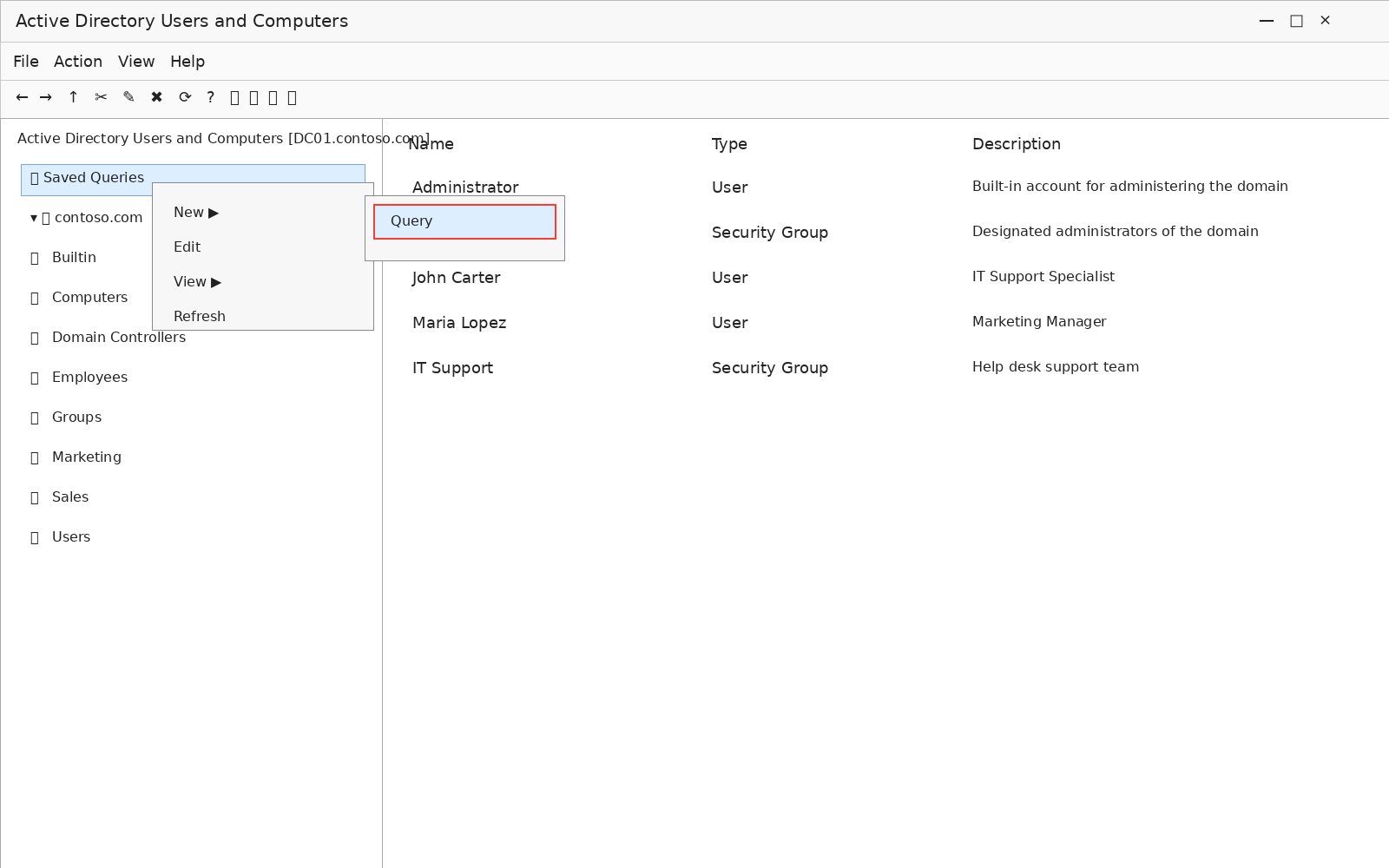
Task: Click the root node Active Directory Users and Computers
Action: click(223, 139)
